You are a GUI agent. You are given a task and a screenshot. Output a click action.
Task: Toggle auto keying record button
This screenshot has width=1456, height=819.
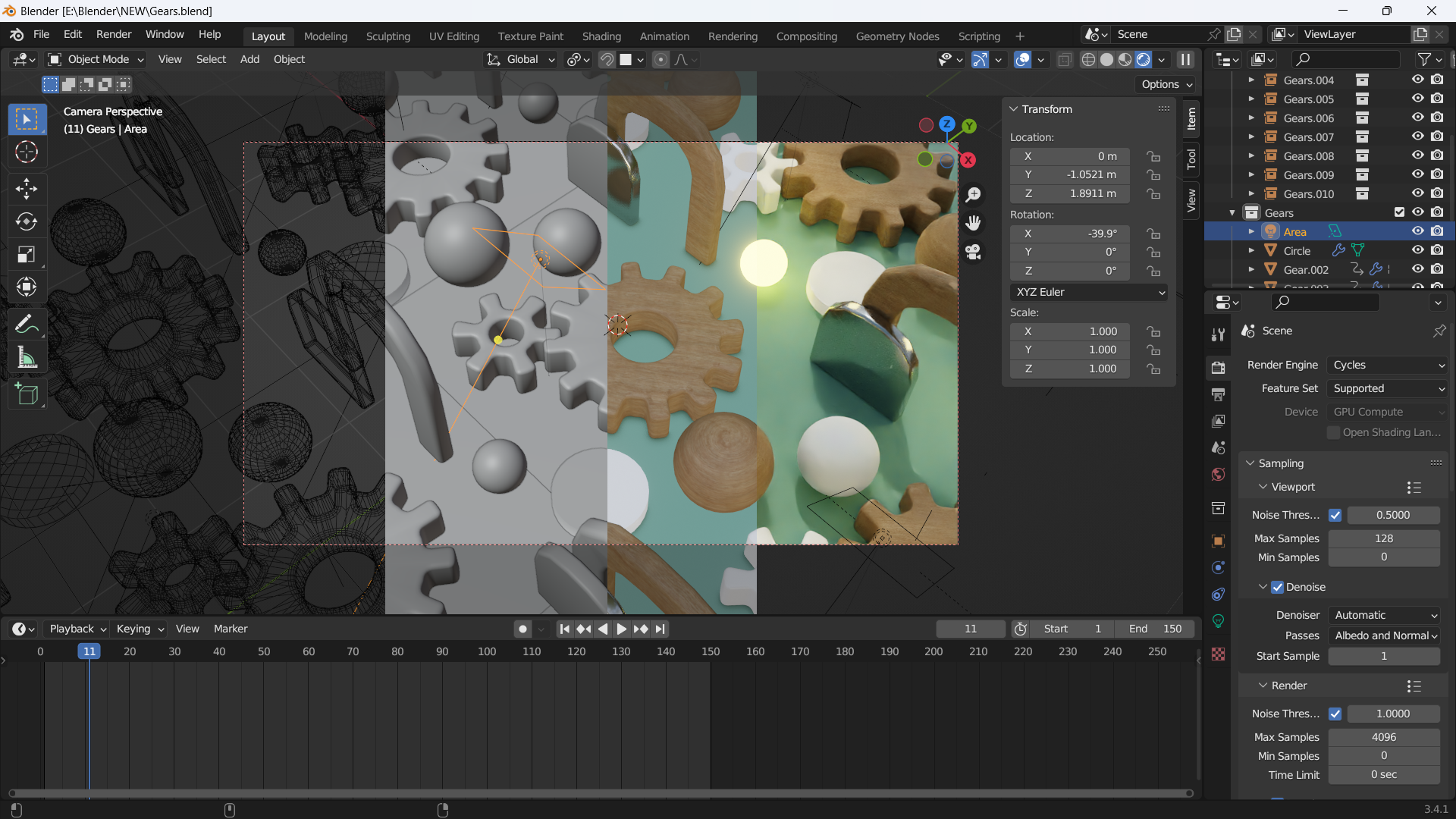click(x=522, y=629)
